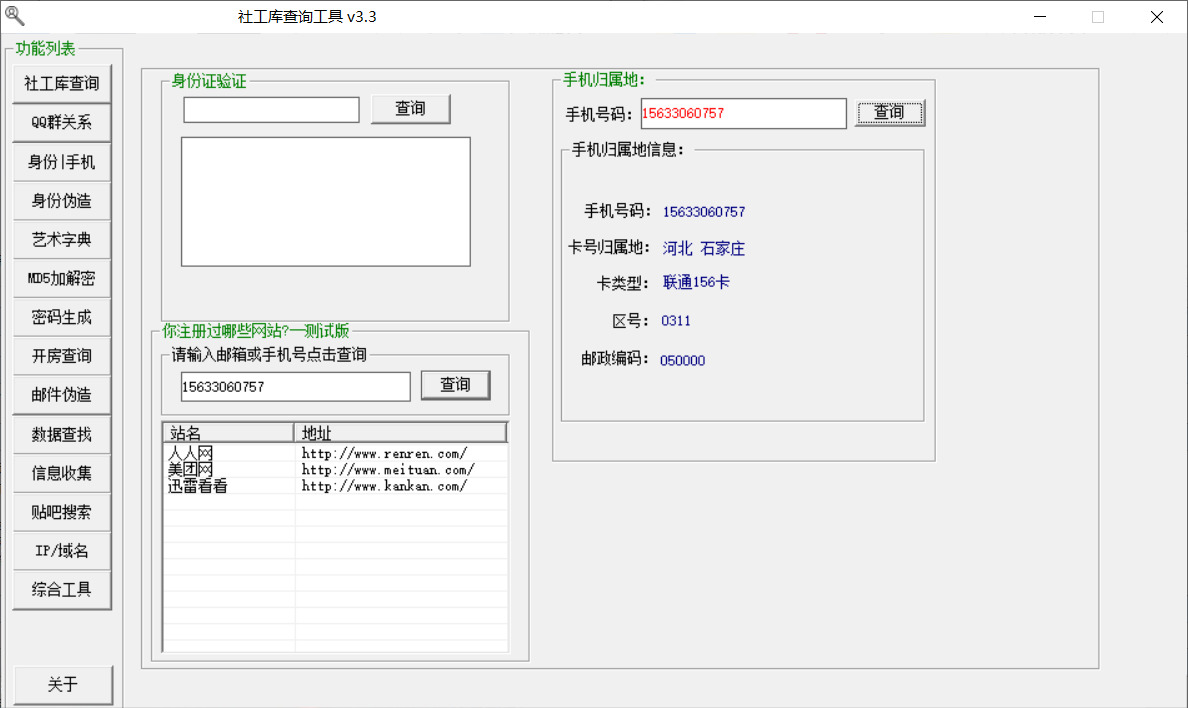Open 综合工具 function
This screenshot has width=1188, height=708.
click(61, 590)
